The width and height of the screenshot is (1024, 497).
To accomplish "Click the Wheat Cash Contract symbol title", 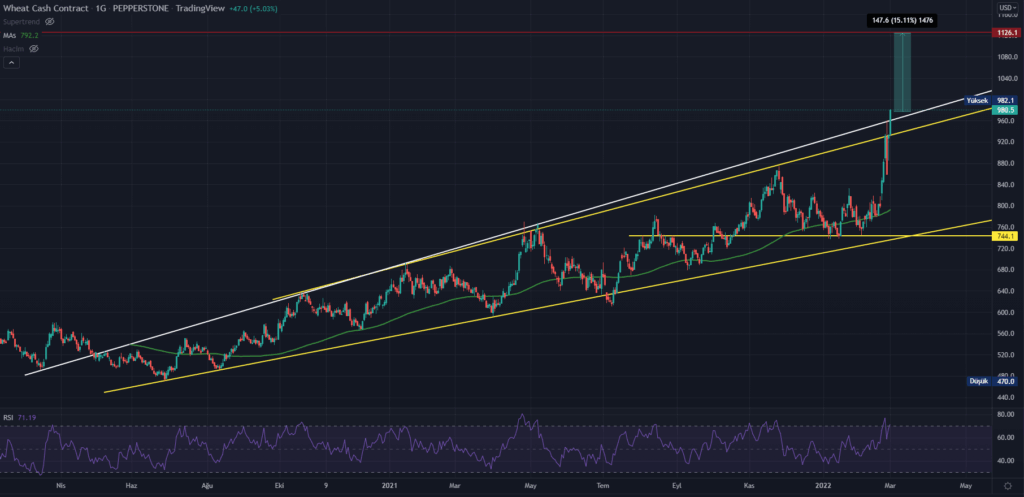I will 44,7.
